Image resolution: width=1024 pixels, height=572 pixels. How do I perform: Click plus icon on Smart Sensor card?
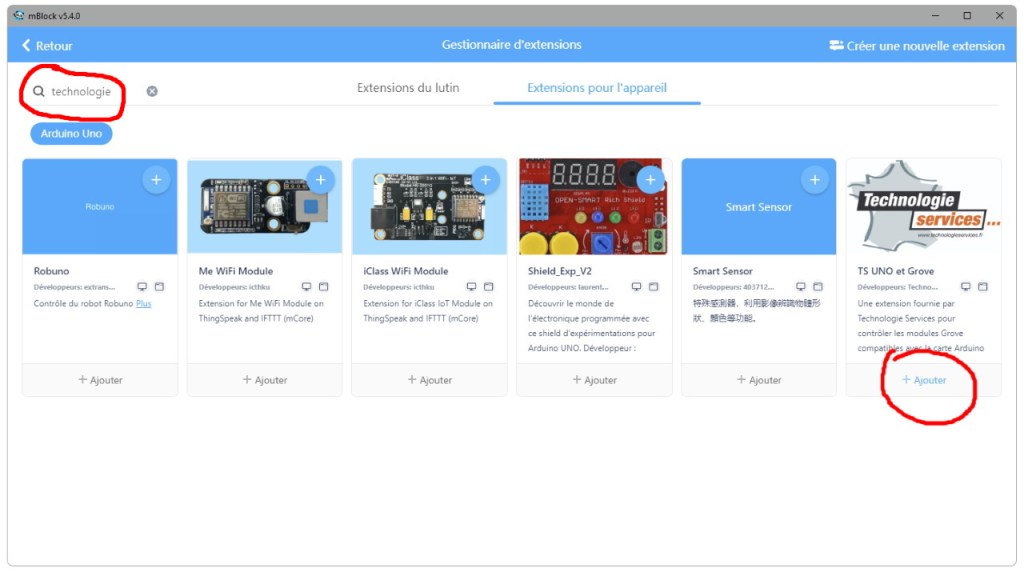pyautogui.click(x=815, y=180)
